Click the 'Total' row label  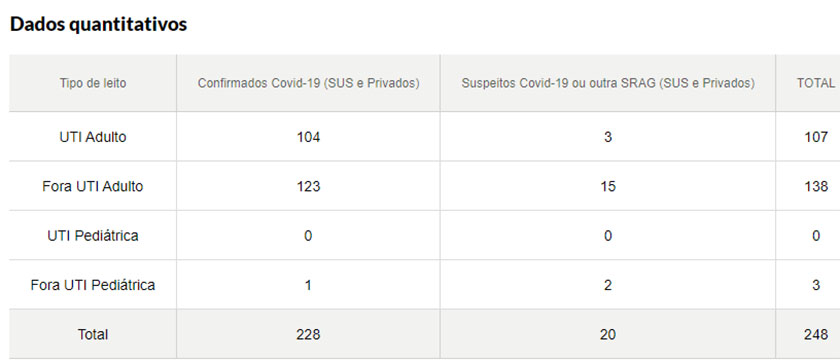click(93, 335)
